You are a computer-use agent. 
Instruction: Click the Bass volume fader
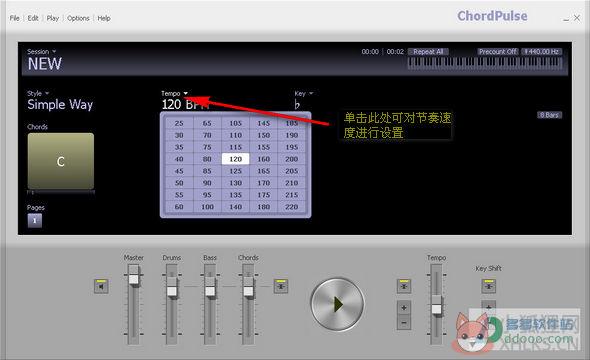click(x=210, y=291)
